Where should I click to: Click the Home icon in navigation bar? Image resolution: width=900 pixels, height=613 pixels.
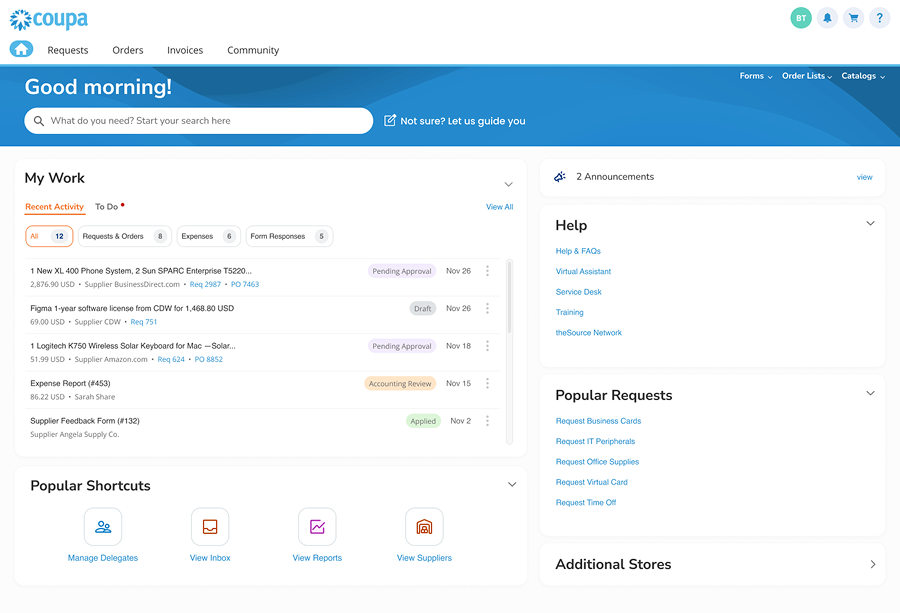(21, 49)
